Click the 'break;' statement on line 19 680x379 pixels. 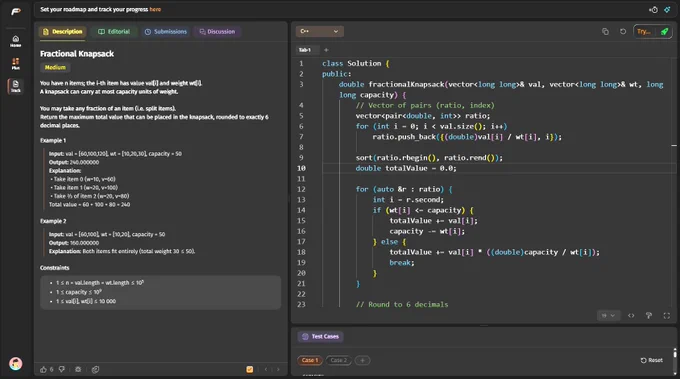(402, 263)
